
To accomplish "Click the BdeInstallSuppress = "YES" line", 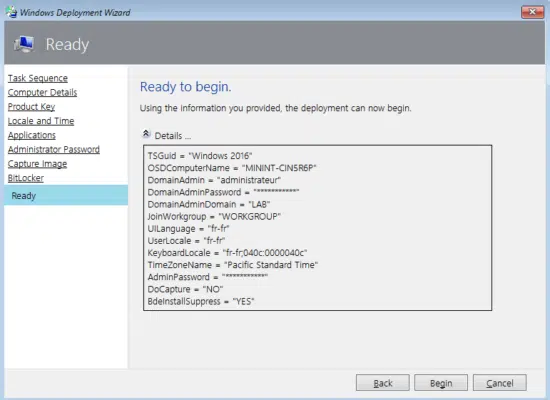I will [201, 301].
